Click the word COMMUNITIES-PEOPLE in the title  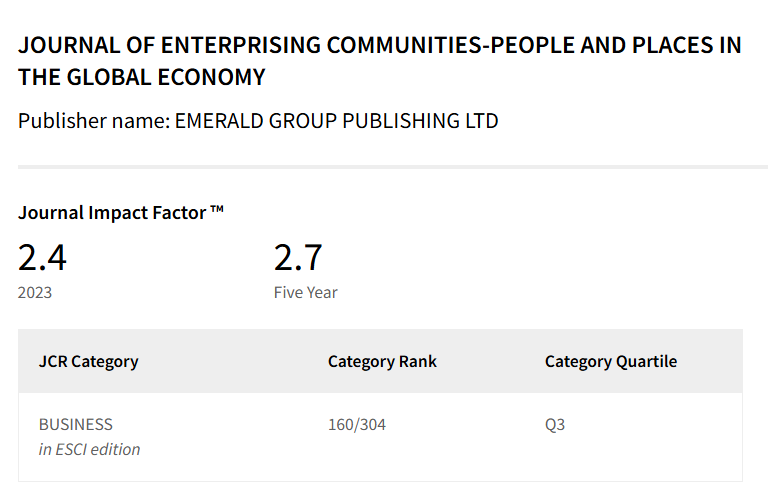tap(416, 46)
